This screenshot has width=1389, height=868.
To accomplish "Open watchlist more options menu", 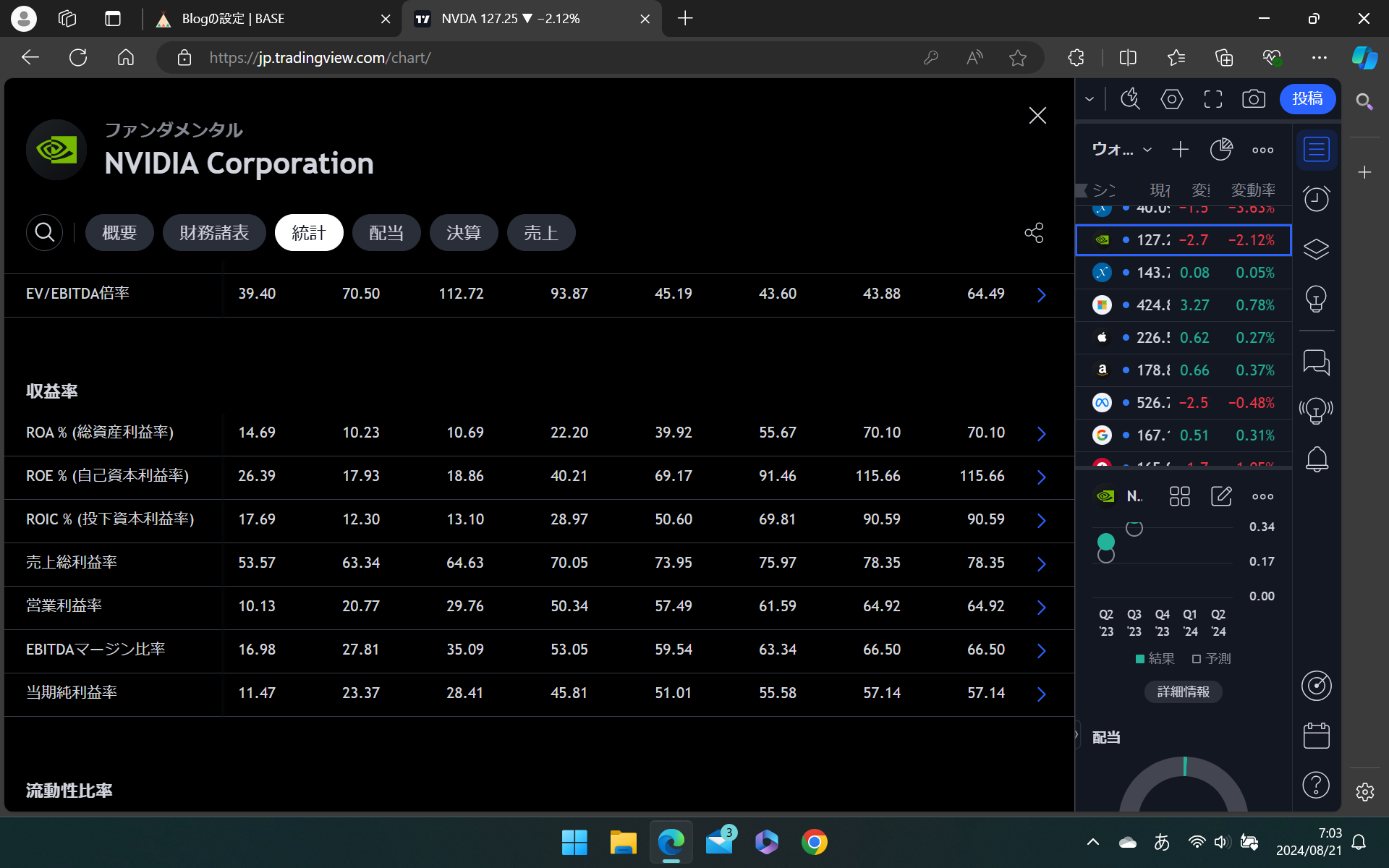I will (x=1263, y=150).
